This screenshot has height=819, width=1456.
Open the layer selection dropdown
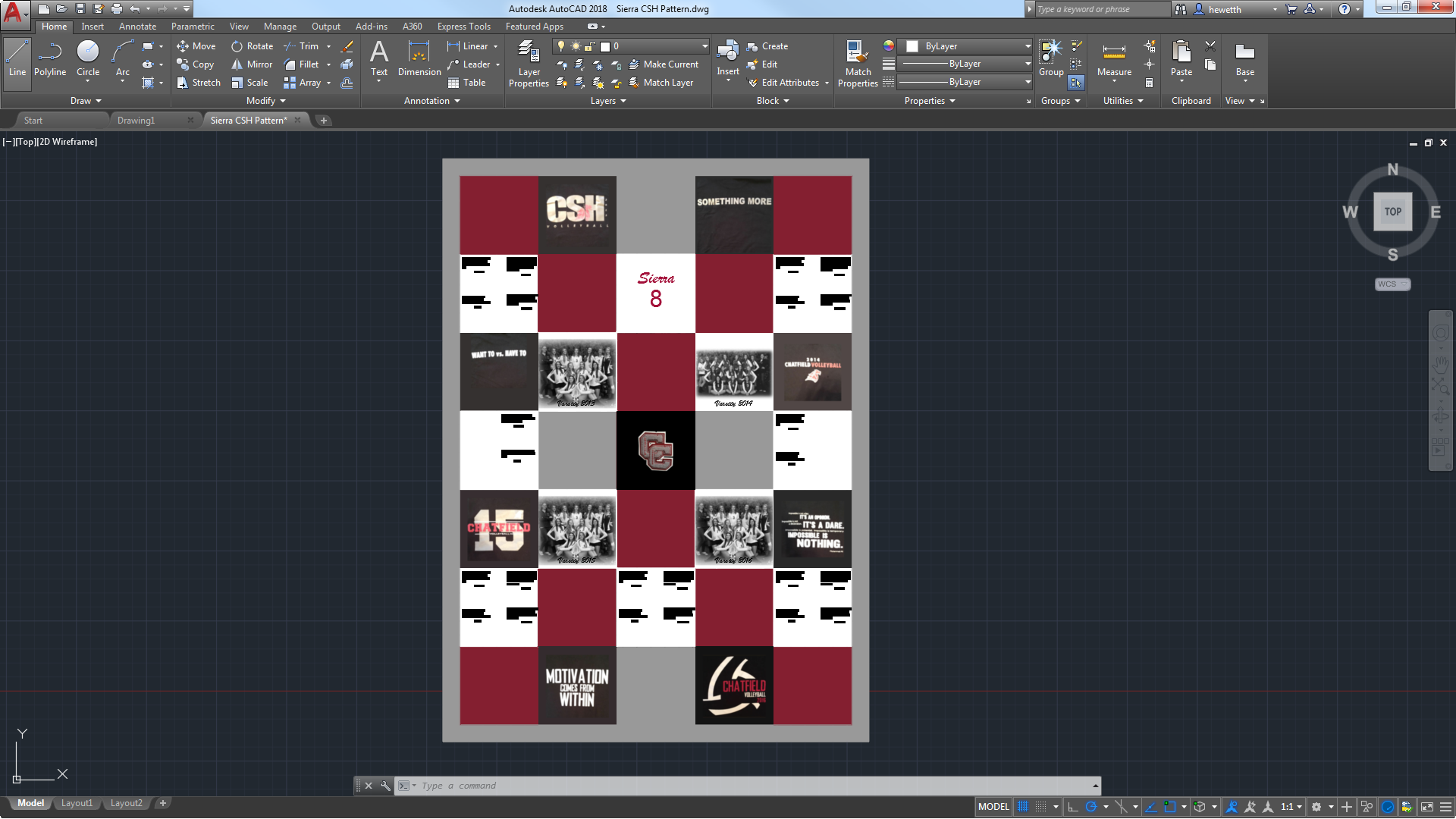click(x=704, y=46)
